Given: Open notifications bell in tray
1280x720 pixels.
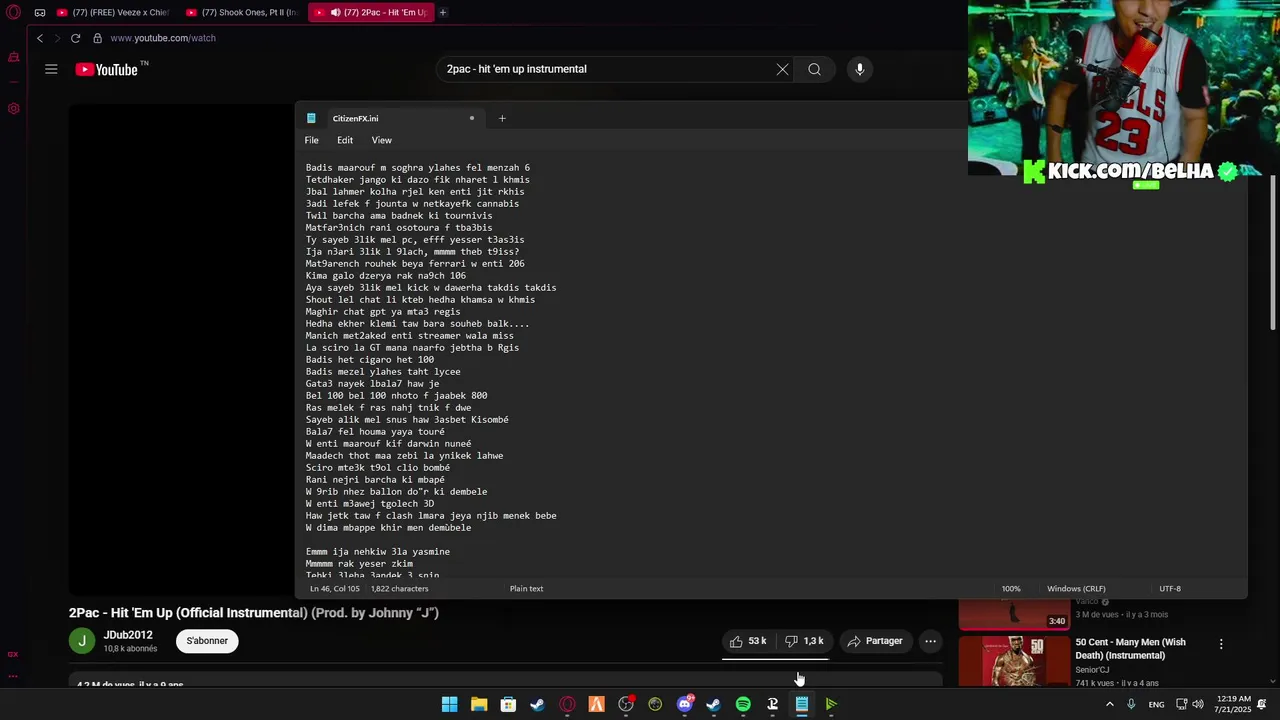Looking at the screenshot, I should pyautogui.click(x=1262, y=704).
